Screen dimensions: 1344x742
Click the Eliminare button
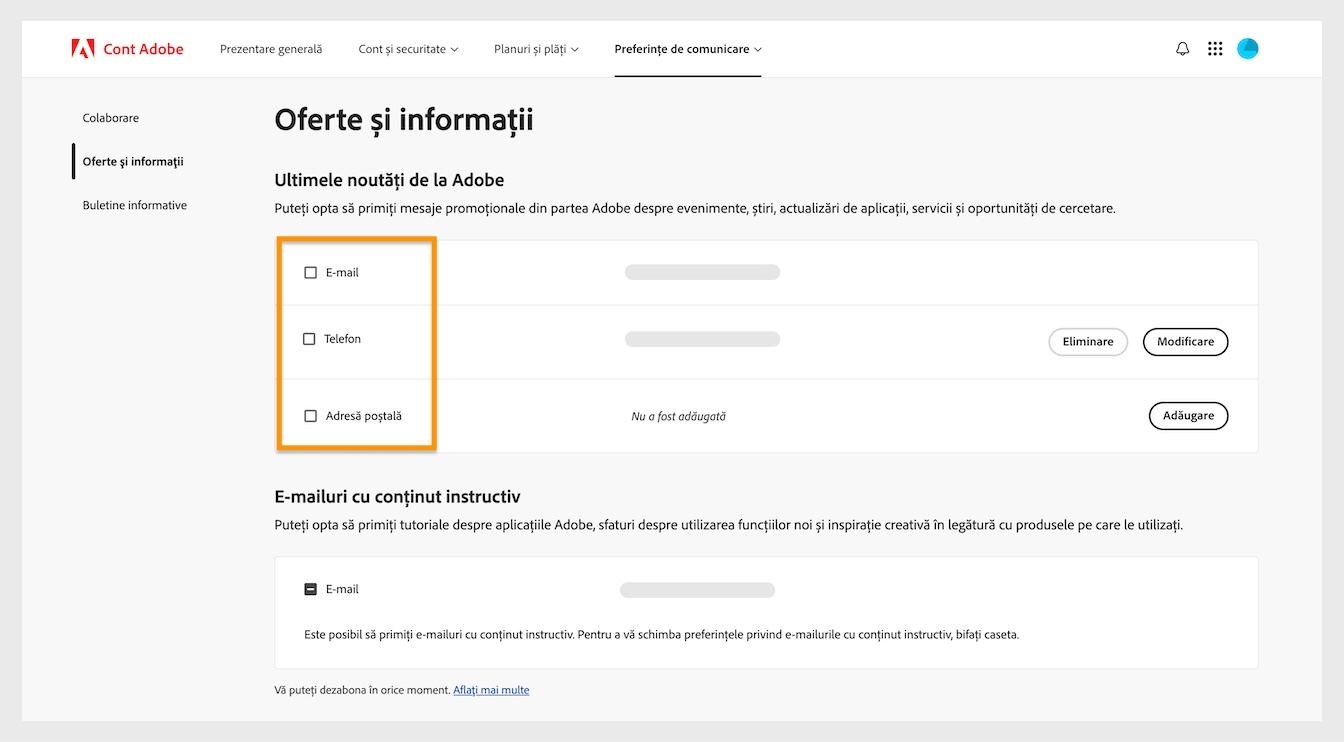(1087, 341)
